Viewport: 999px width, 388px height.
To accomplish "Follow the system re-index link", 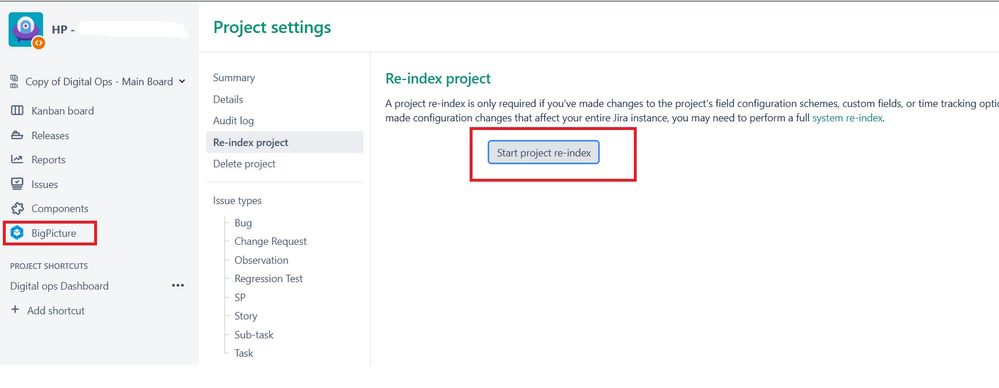I will pyautogui.click(x=847, y=119).
